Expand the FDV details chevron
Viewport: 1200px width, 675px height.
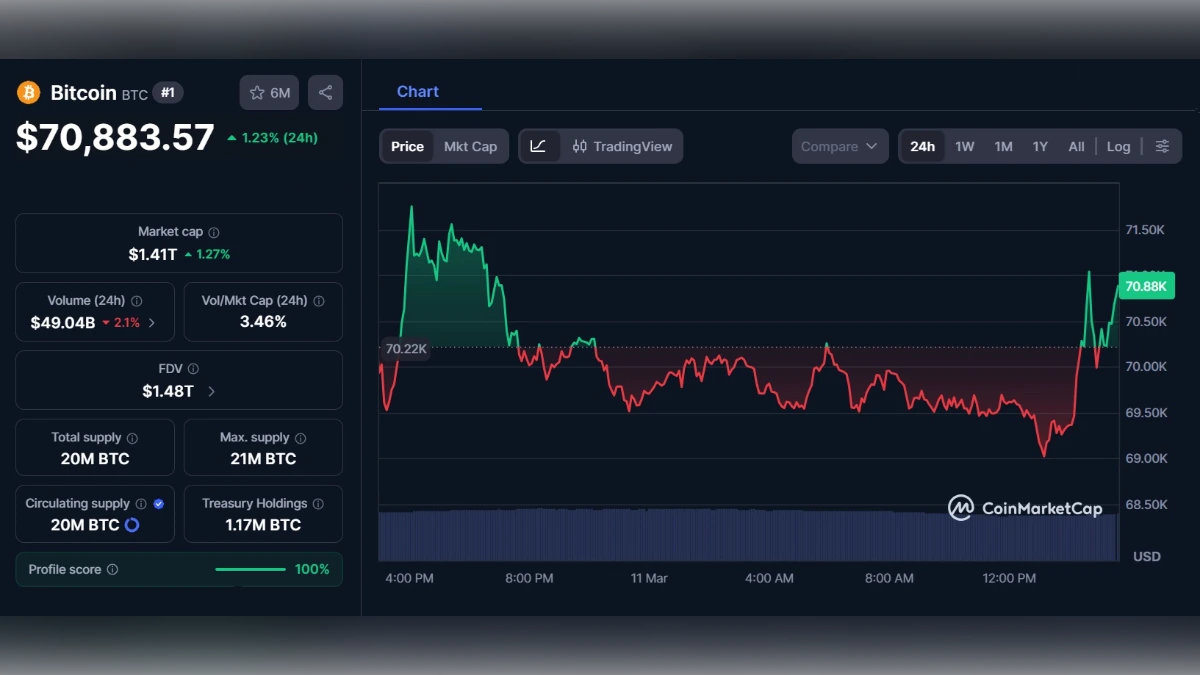(210, 391)
